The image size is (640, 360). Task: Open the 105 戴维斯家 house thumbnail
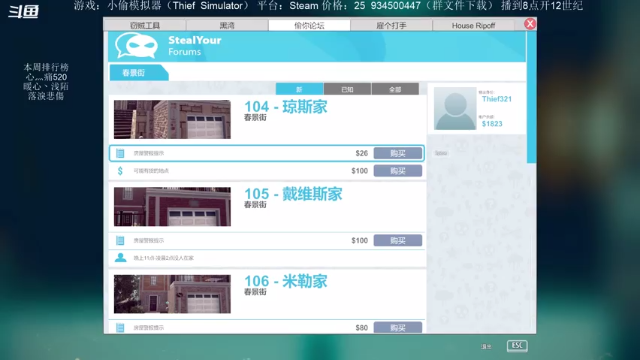coord(172,207)
